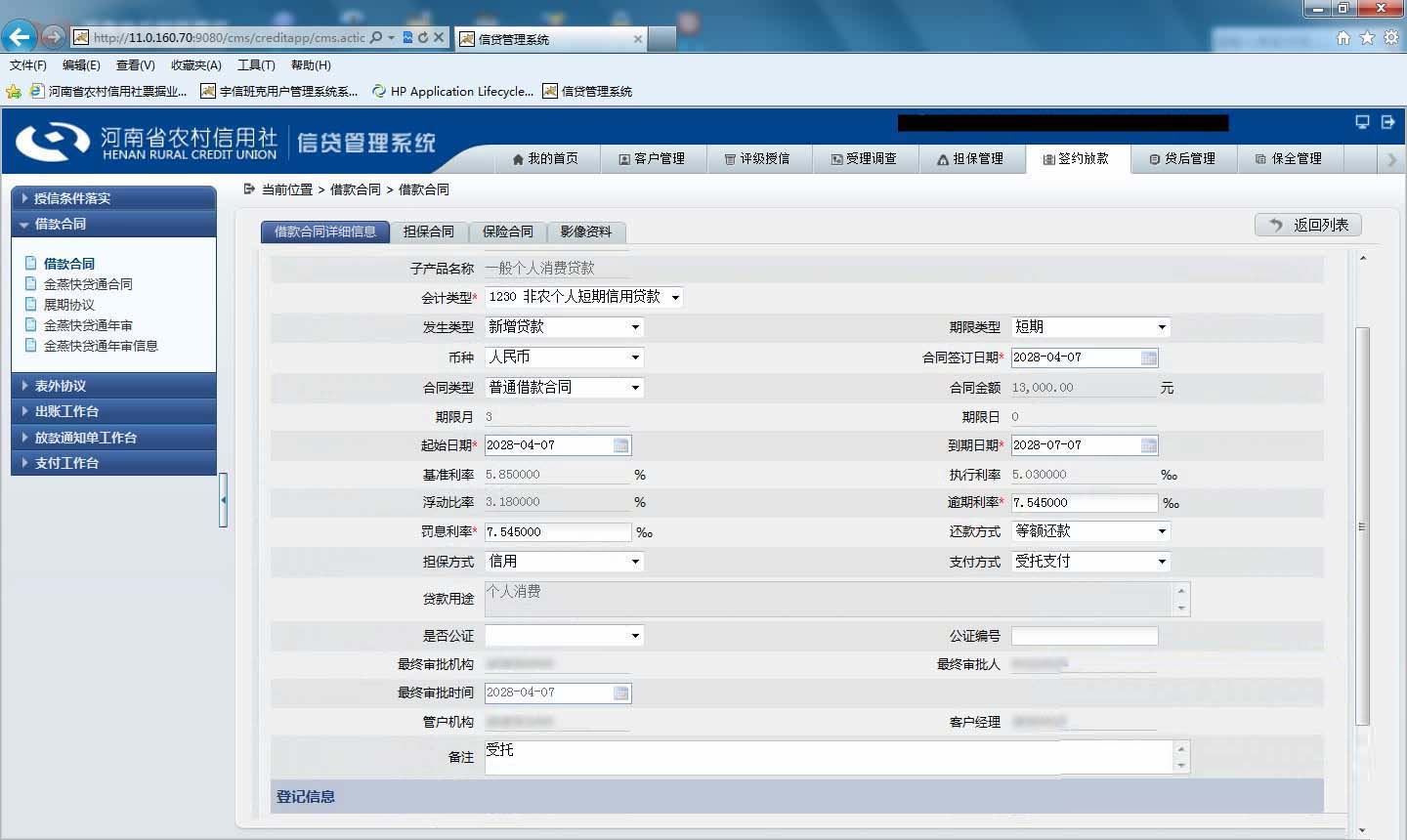
Task: Open 收藏夹(A) menu
Action: click(x=196, y=65)
